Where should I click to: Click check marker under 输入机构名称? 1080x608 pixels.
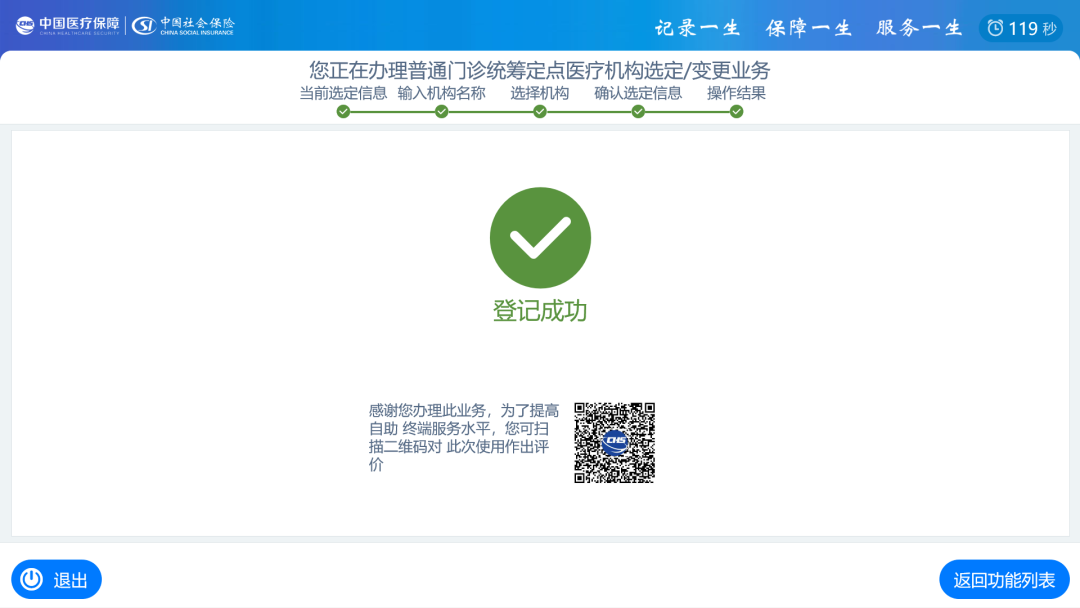coord(442,112)
